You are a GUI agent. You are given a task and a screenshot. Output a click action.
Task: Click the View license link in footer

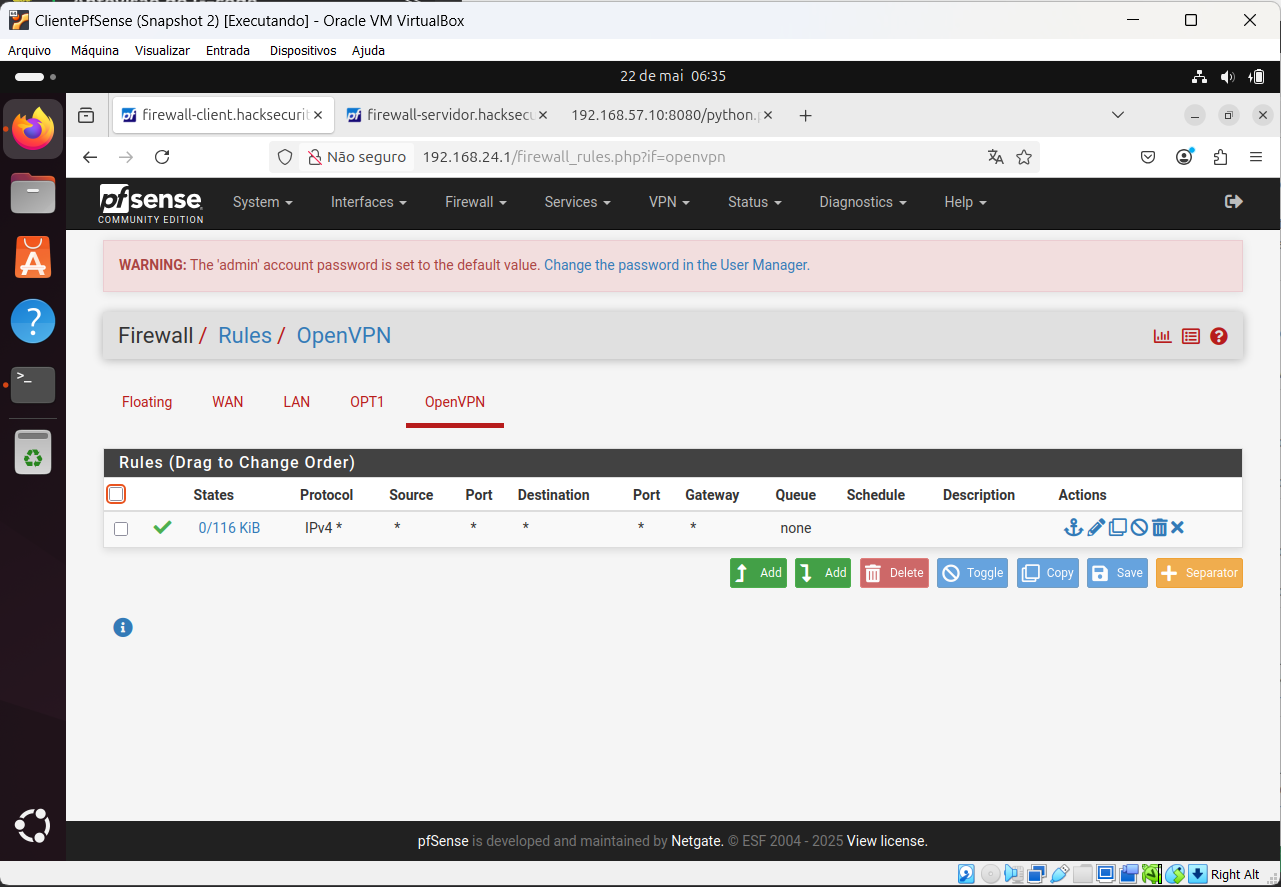[x=887, y=841]
